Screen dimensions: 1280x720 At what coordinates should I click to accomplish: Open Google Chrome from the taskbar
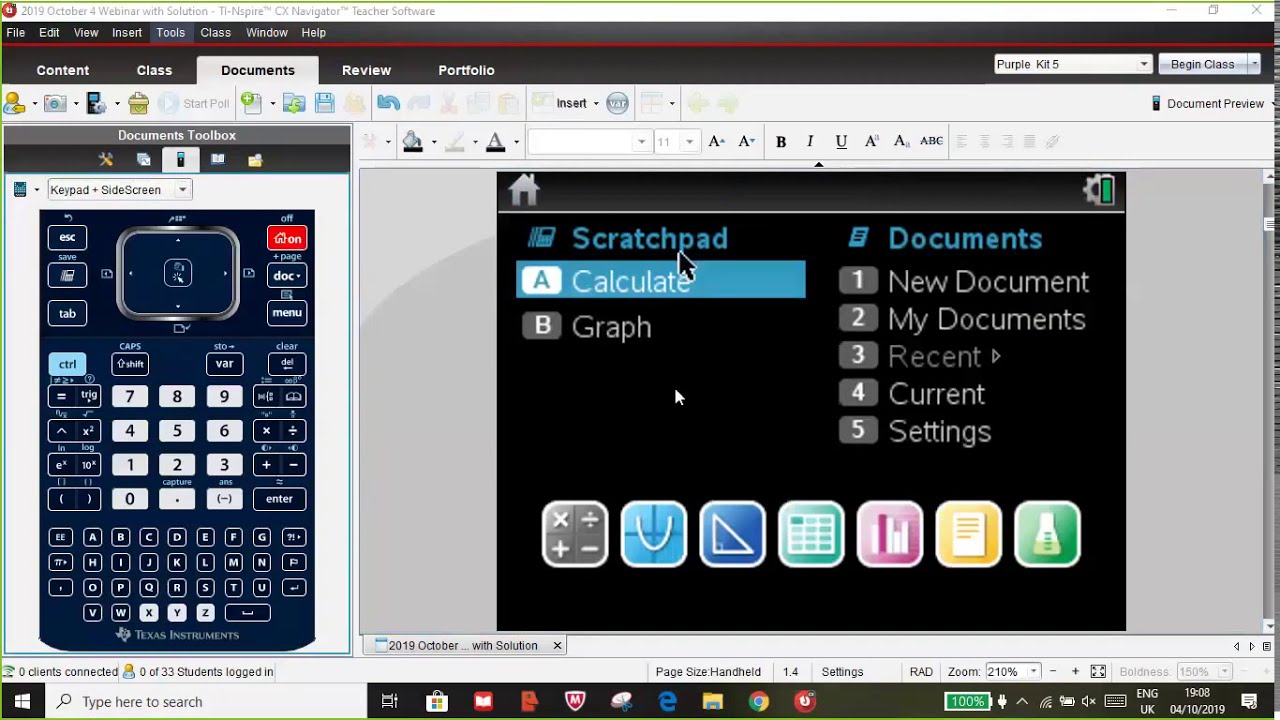coord(758,702)
